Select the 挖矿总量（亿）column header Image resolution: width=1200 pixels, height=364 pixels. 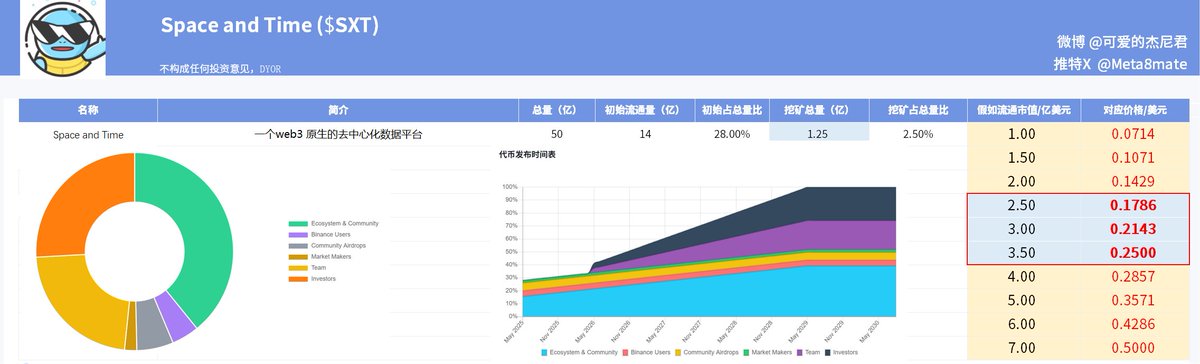(x=816, y=109)
